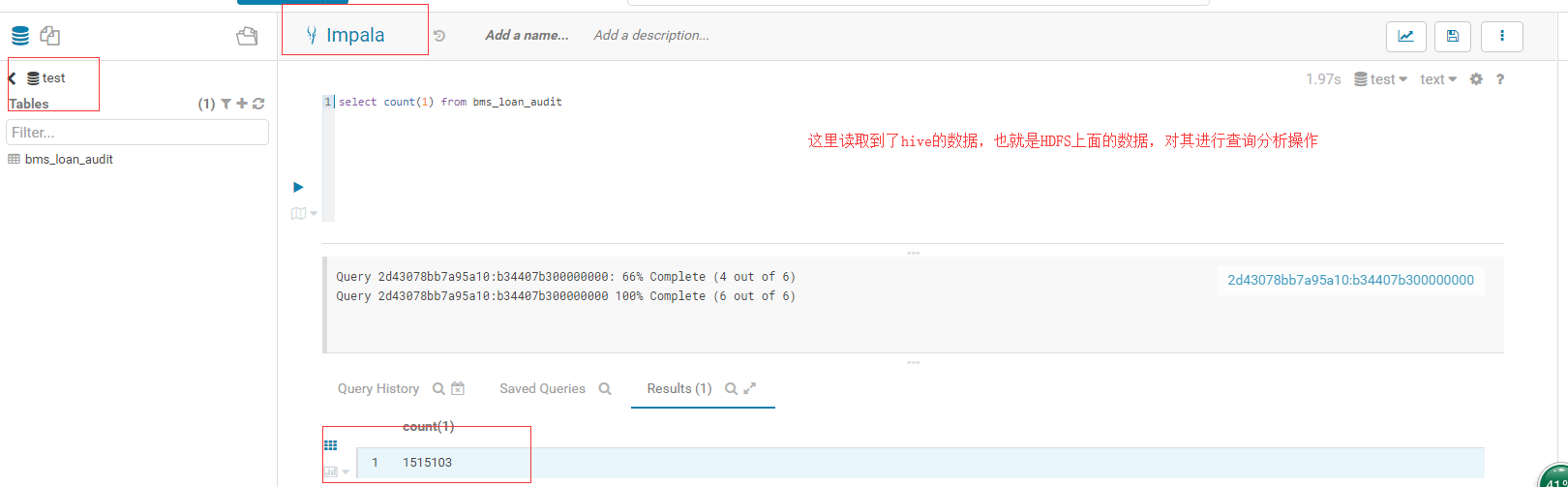Run the query with play button
1568x487 pixels.
(298, 187)
